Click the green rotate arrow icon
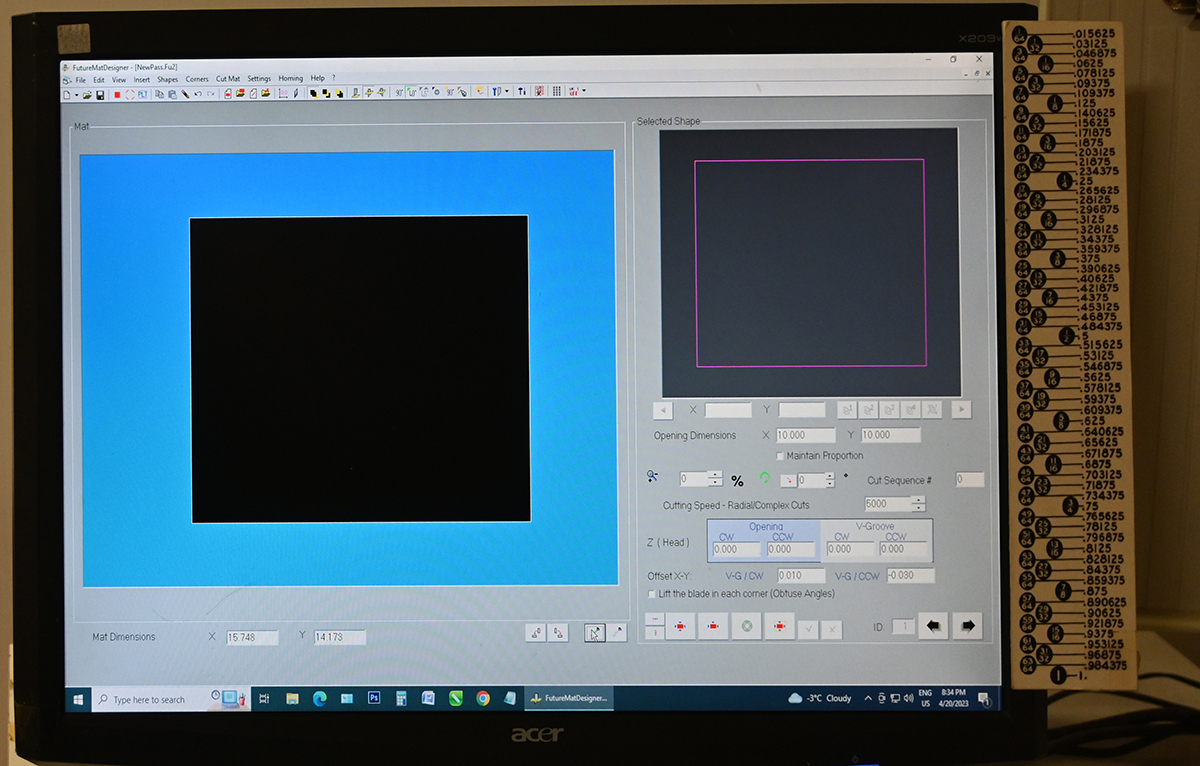The image size is (1200, 766). click(765, 477)
